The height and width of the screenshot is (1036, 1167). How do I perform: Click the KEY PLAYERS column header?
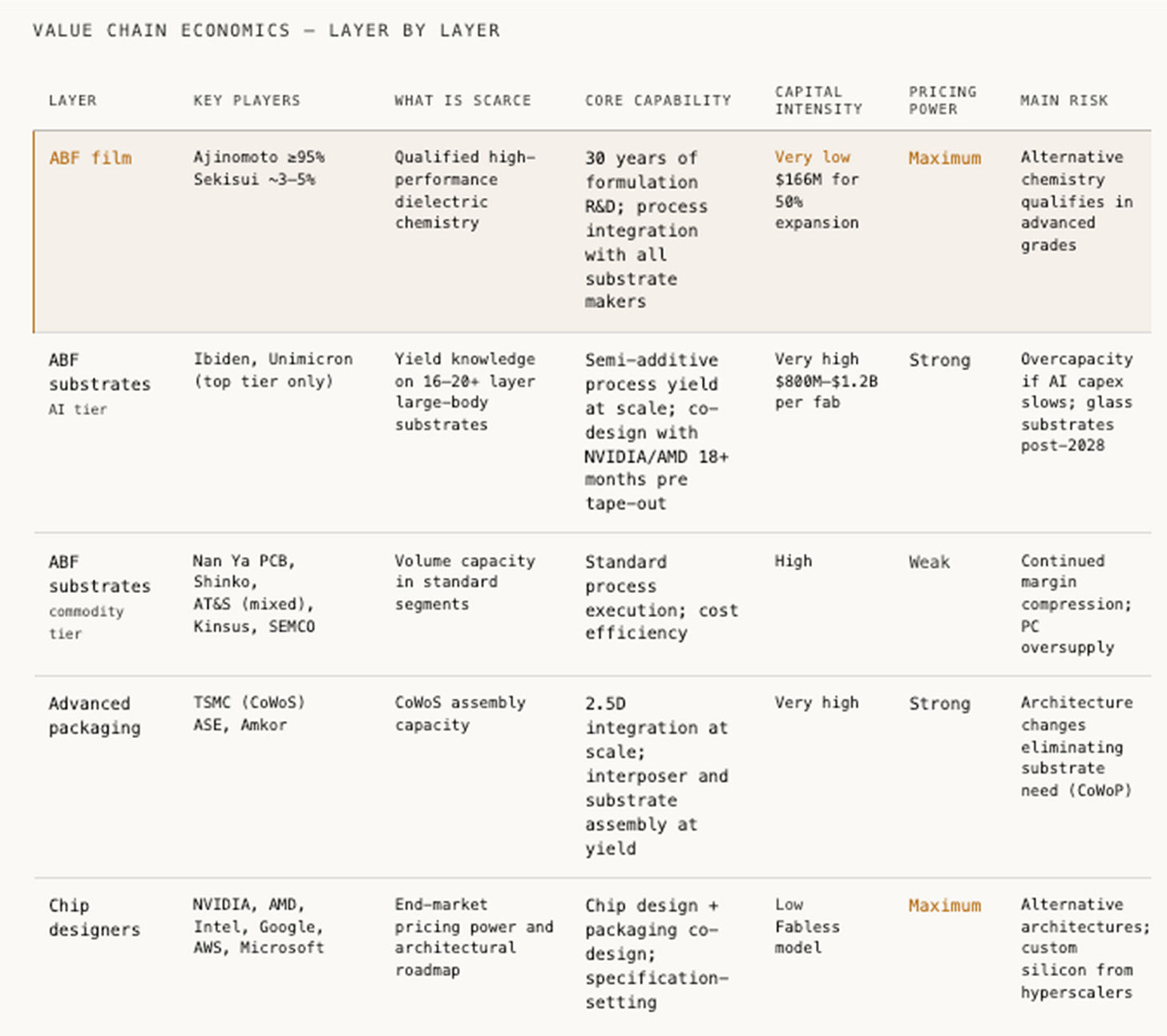click(246, 100)
